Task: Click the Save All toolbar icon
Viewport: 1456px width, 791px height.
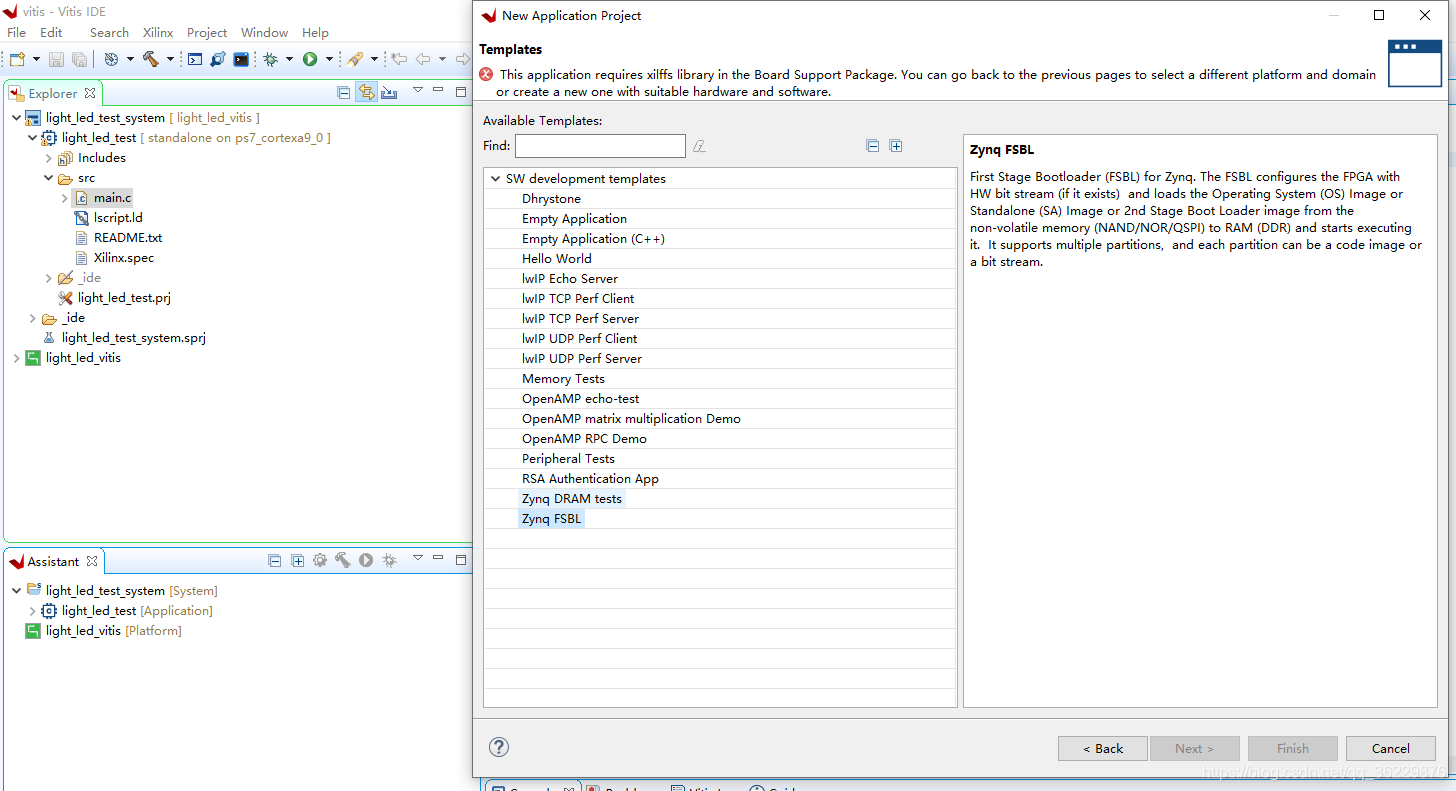Action: [x=79, y=60]
